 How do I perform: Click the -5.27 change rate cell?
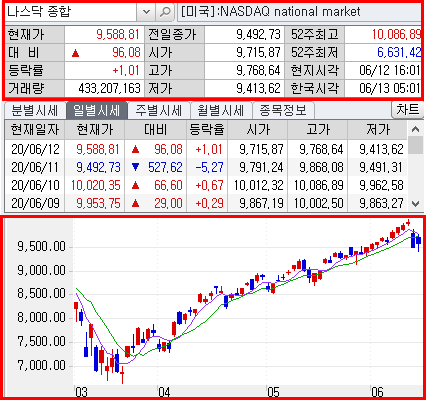point(209,167)
